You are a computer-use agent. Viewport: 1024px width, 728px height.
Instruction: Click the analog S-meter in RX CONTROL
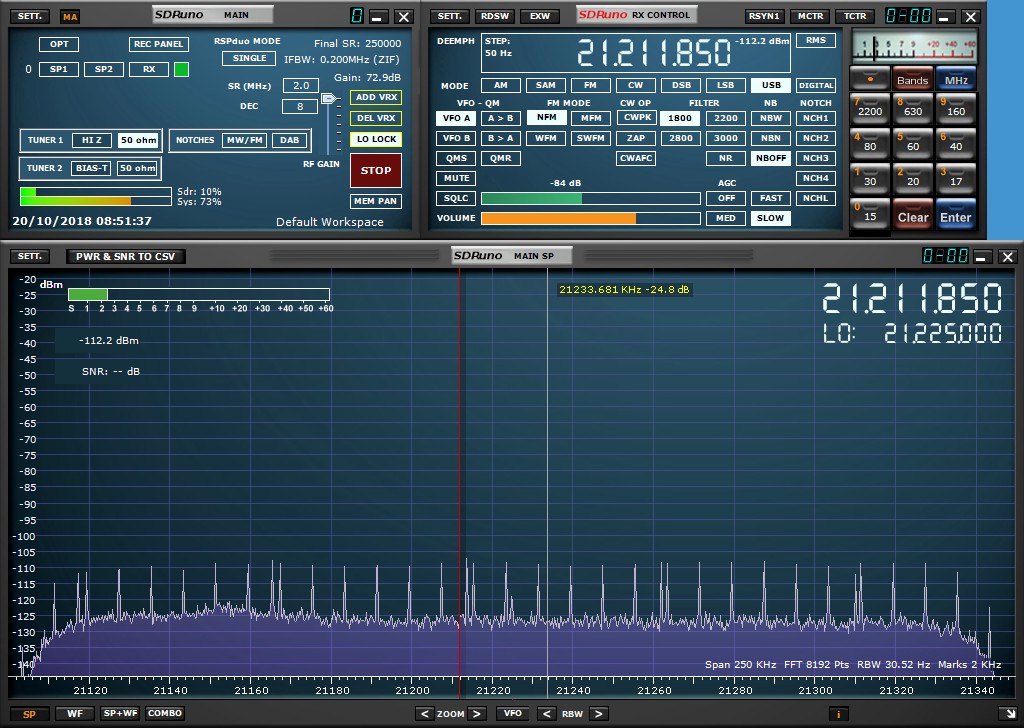tap(915, 47)
